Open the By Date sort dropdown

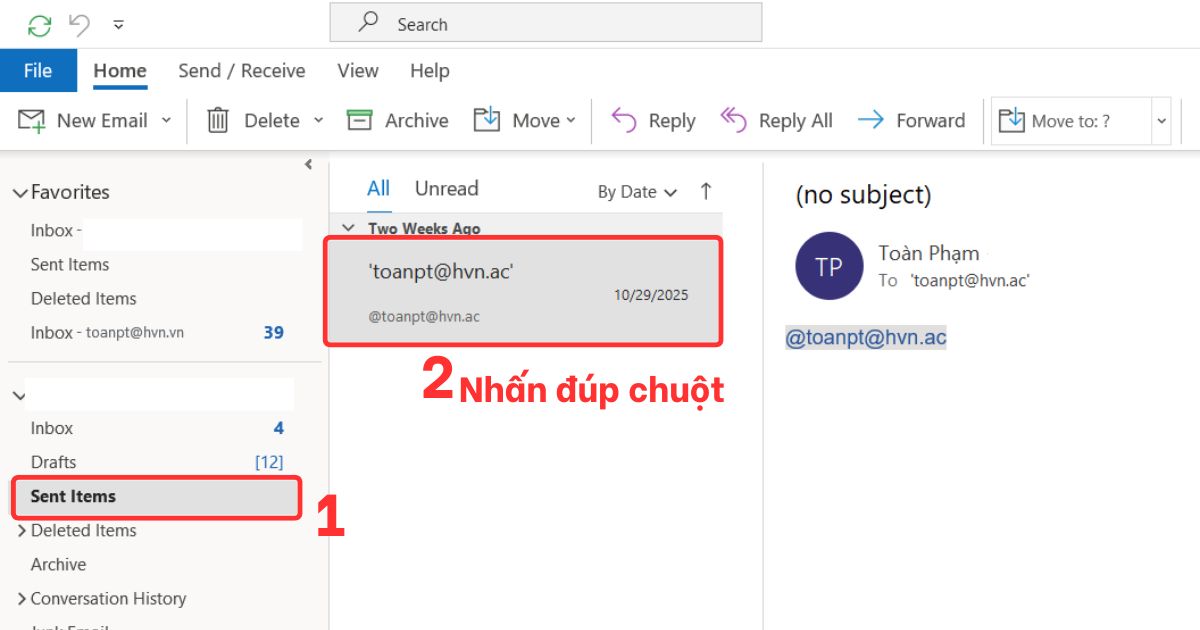[636, 191]
